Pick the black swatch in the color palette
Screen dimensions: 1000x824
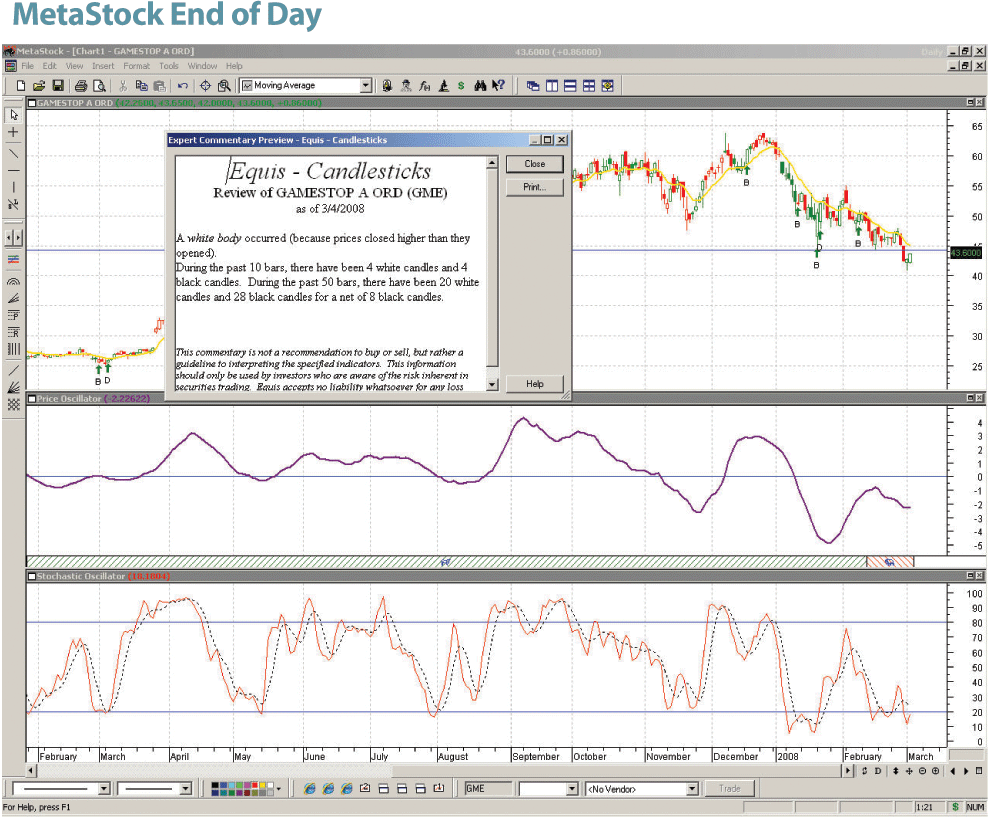(215, 785)
